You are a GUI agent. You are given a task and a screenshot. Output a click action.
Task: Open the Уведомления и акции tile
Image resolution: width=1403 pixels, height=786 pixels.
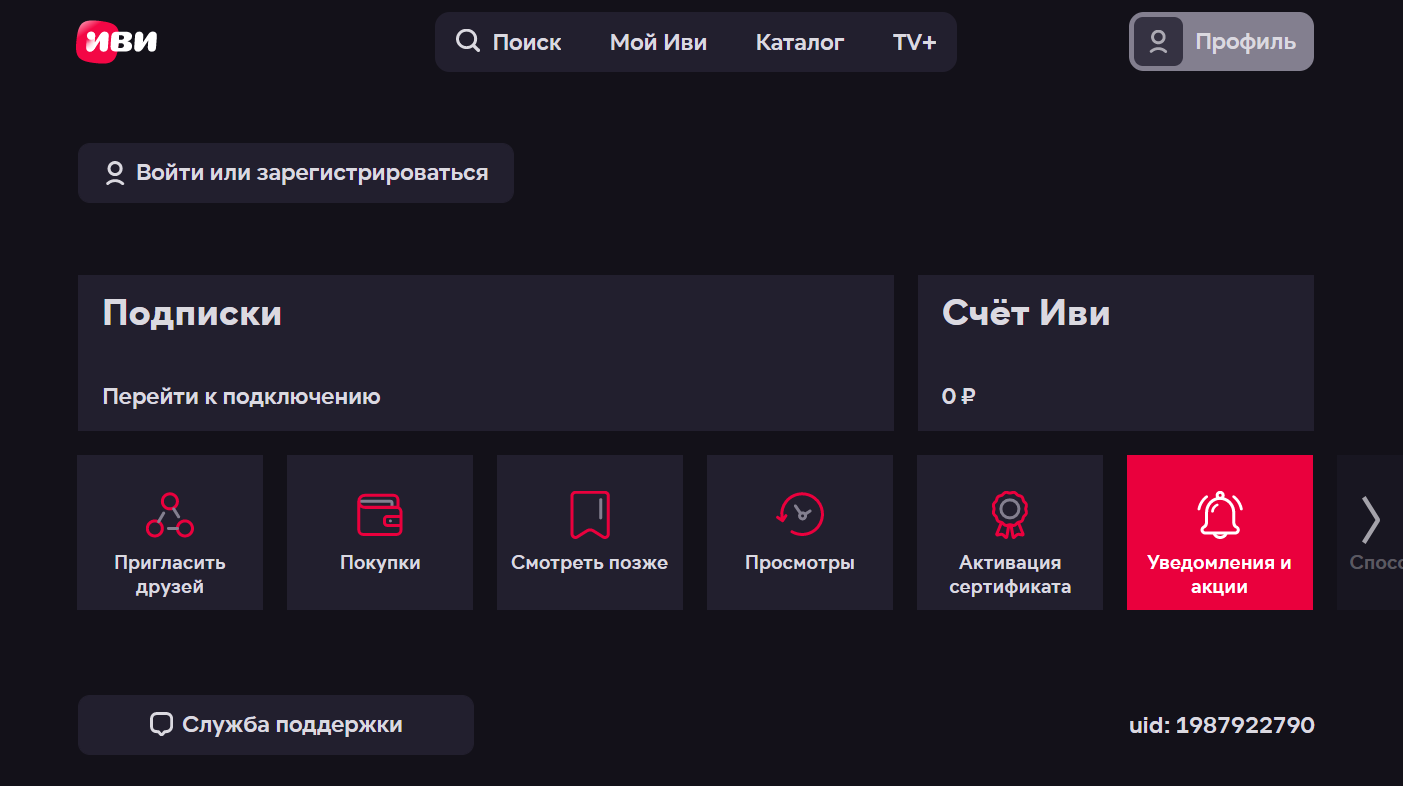(x=1220, y=532)
